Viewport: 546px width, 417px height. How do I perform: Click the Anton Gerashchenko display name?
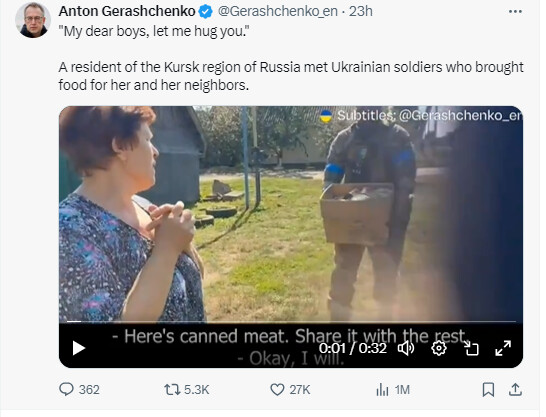127,11
